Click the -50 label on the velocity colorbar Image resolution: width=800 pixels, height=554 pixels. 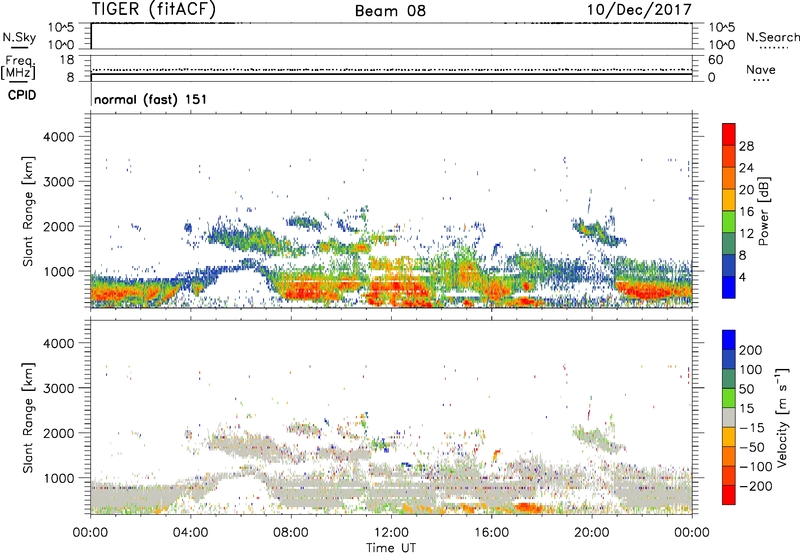coord(752,447)
